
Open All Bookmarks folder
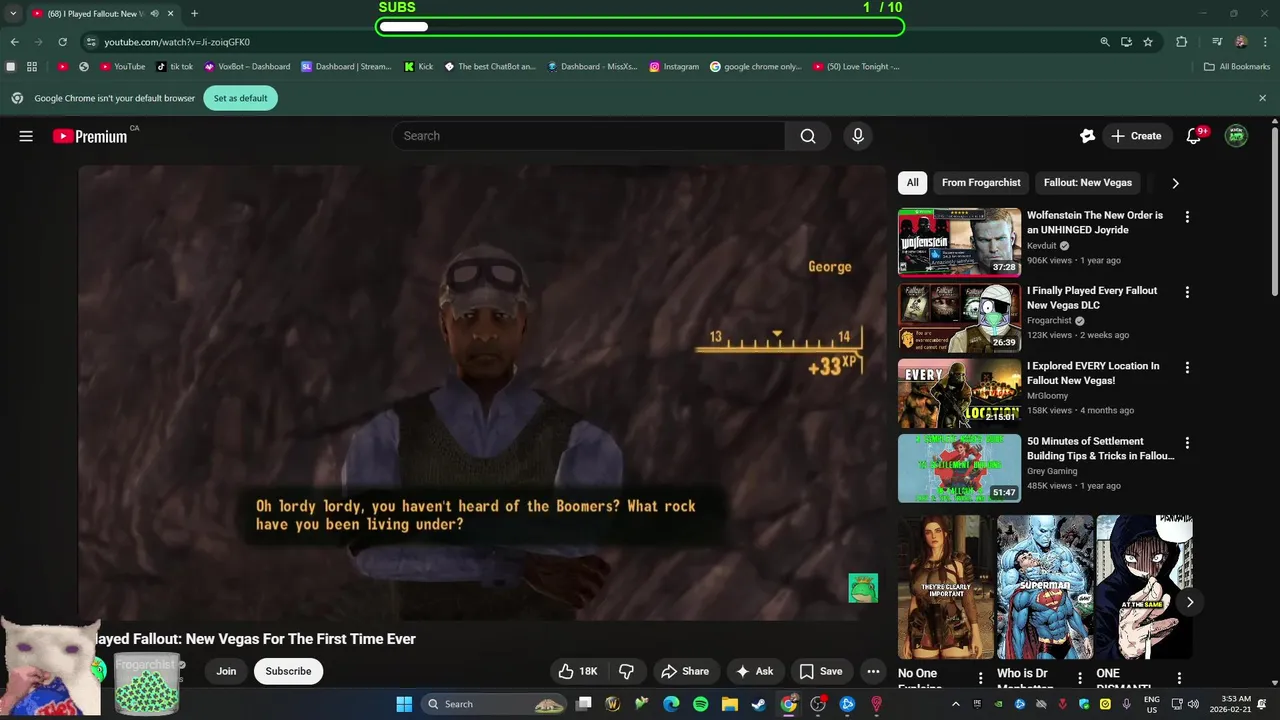[1237, 67]
